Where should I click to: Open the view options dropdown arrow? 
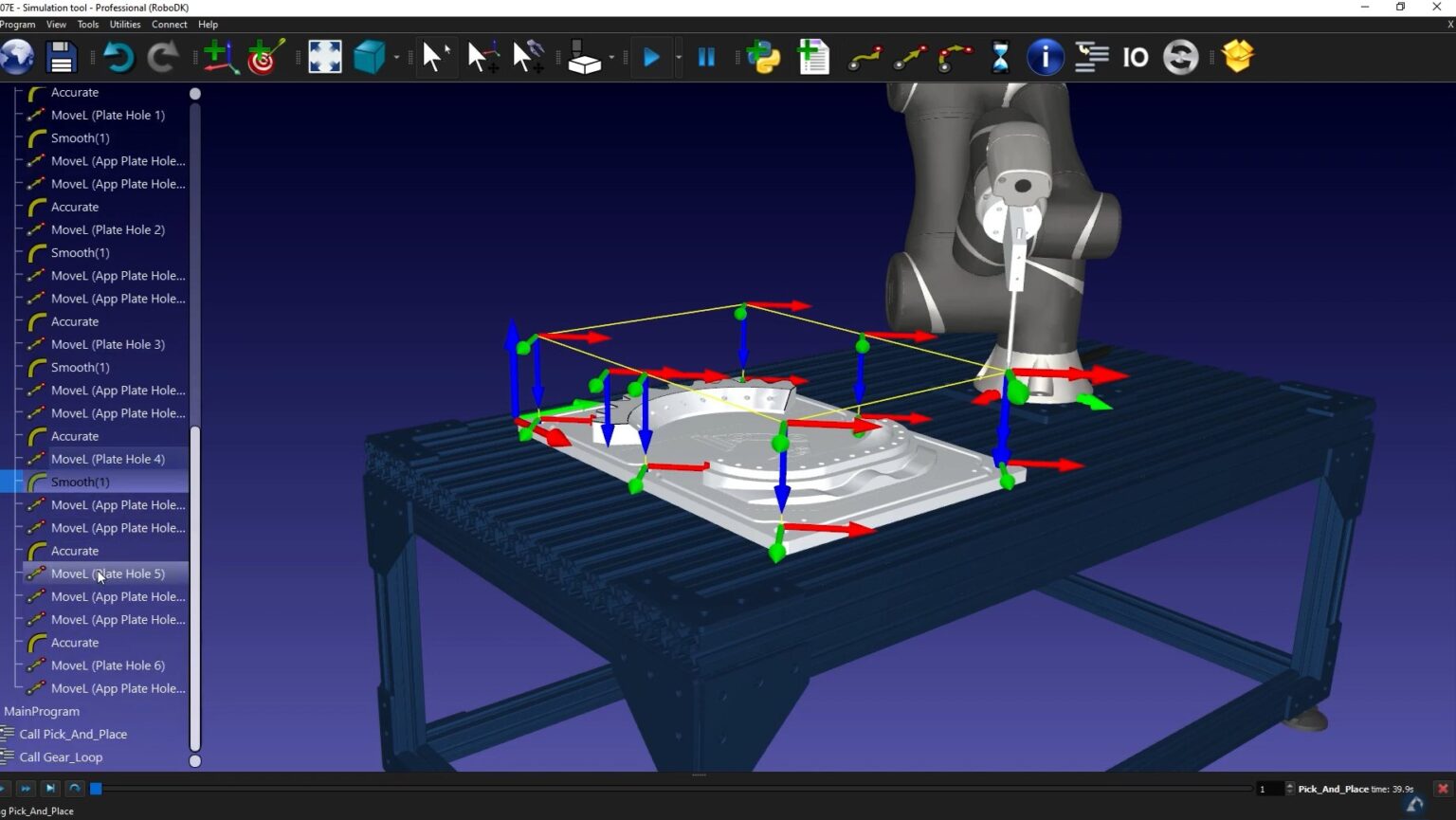tap(395, 57)
